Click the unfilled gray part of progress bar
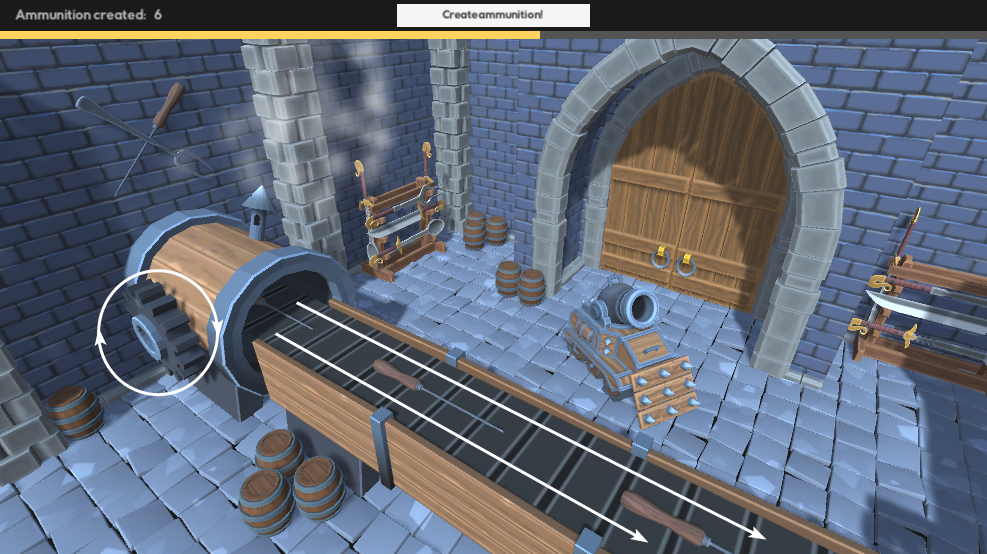The width and height of the screenshot is (987, 554). pos(760,35)
